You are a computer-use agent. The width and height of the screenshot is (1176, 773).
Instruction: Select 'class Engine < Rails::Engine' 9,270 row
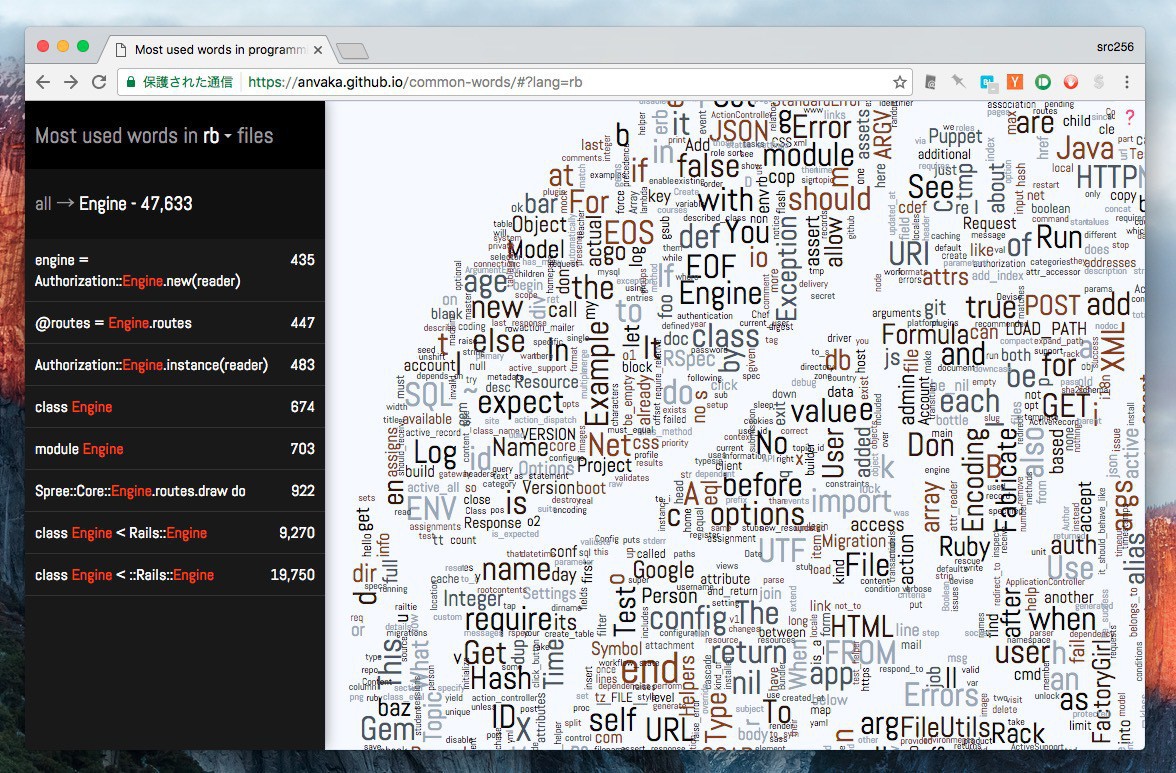[175, 533]
